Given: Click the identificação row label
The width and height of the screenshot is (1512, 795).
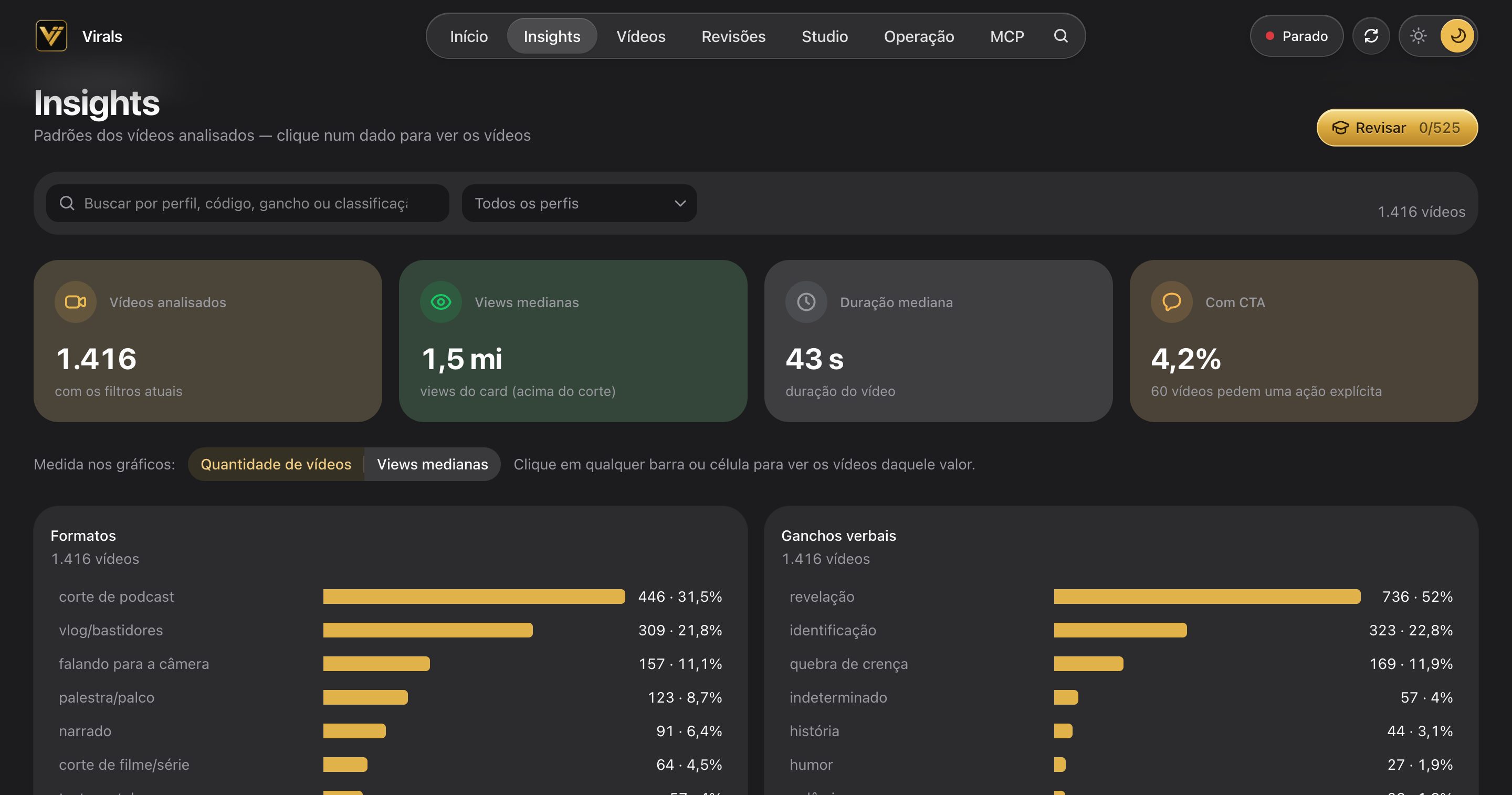Looking at the screenshot, I should pos(832,630).
